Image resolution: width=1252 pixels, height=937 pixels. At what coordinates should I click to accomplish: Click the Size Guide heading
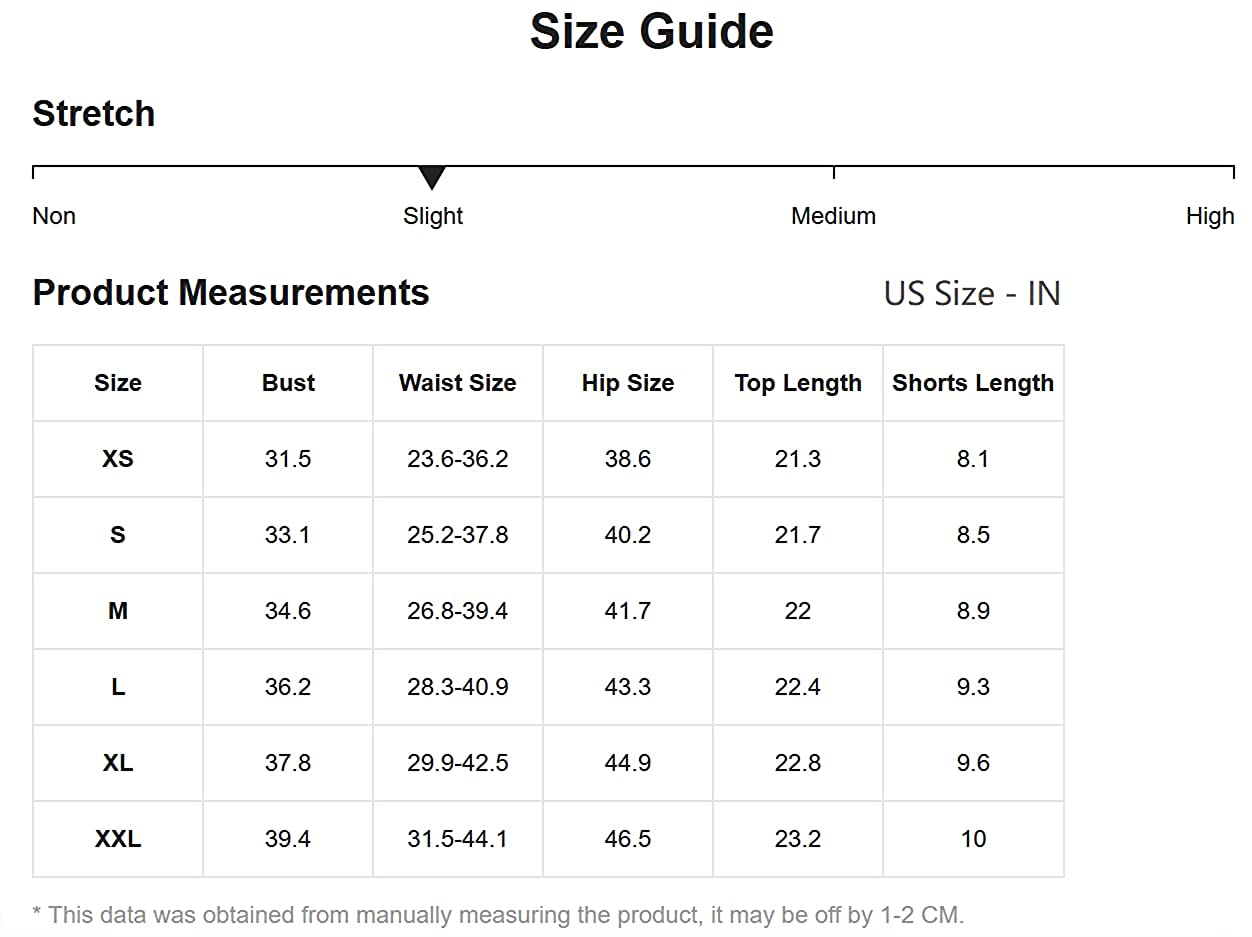[x=651, y=31]
